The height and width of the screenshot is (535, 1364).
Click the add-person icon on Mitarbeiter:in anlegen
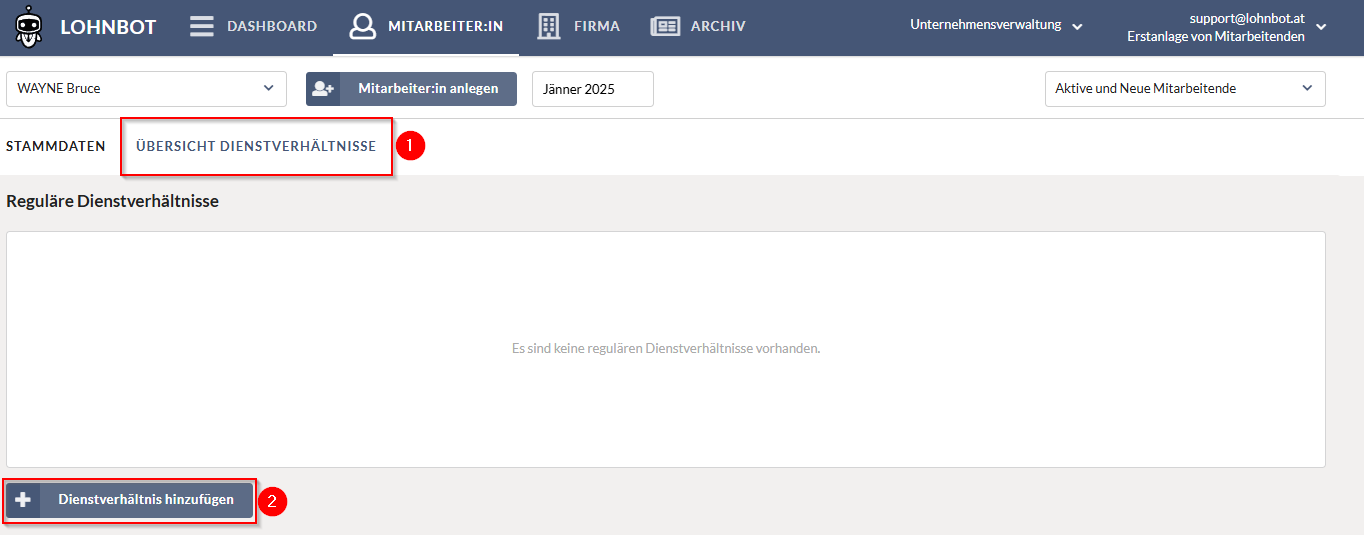(323, 88)
